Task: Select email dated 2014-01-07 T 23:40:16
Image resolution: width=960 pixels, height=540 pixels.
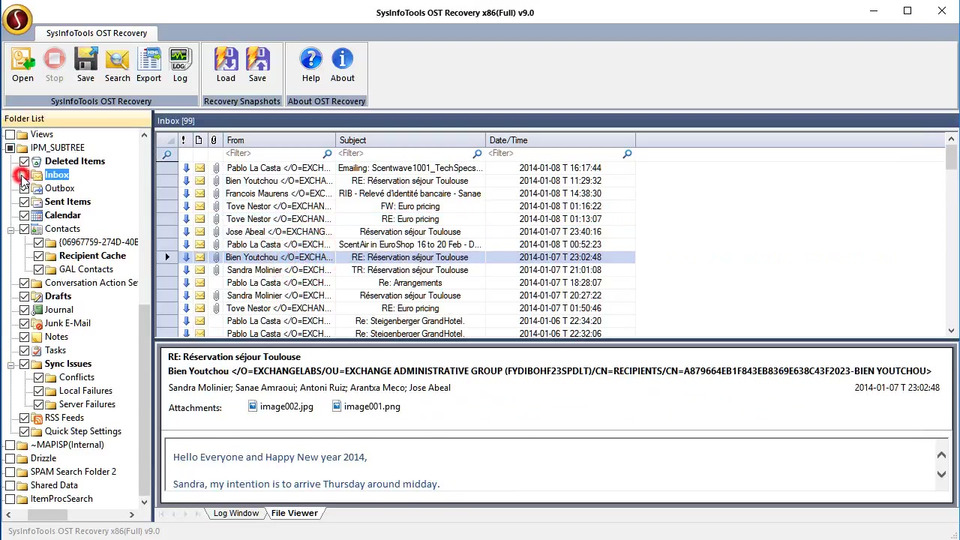Action: (x=396, y=232)
